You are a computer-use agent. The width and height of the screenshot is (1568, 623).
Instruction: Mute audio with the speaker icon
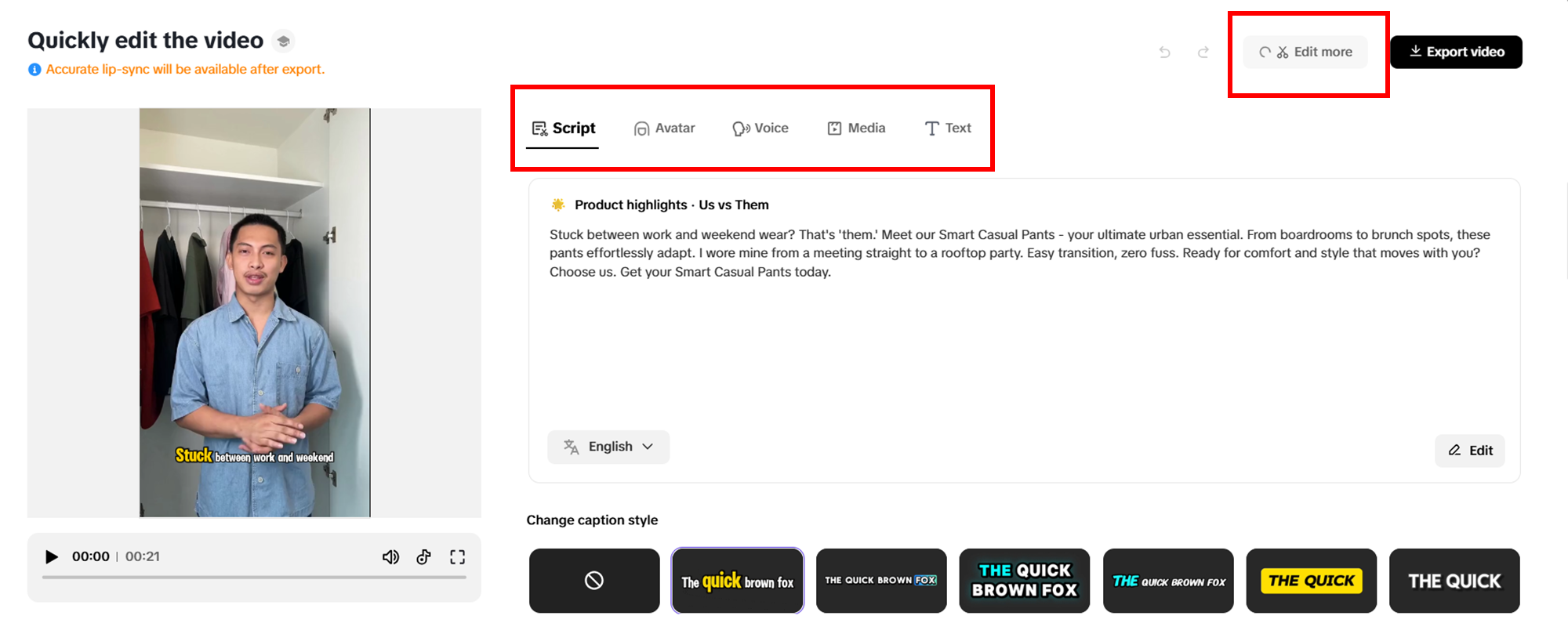point(390,556)
